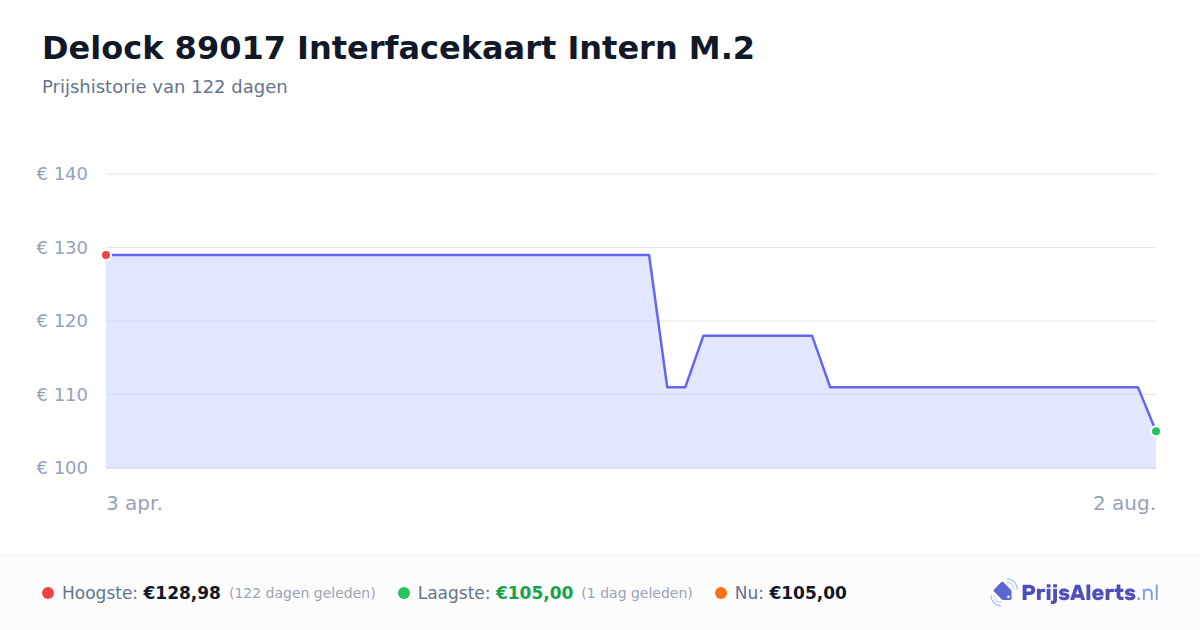The height and width of the screenshot is (630, 1200).
Task: Click the 2 aug. end date label
Action: tap(1124, 503)
